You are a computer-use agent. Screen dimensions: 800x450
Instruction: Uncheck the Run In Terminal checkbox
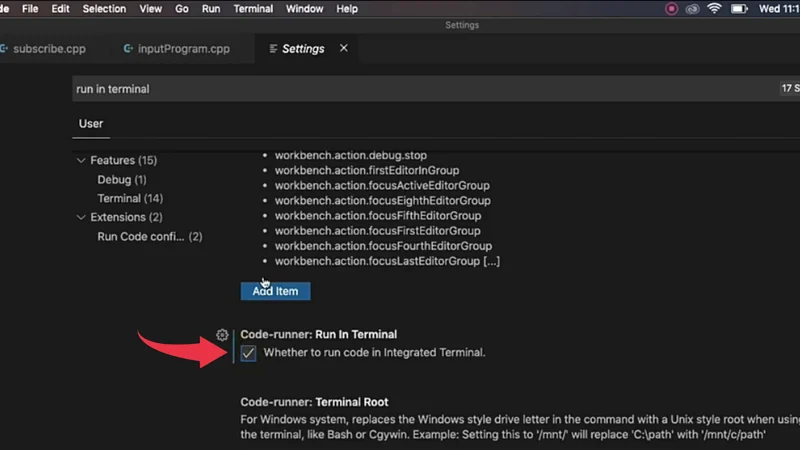coord(248,353)
